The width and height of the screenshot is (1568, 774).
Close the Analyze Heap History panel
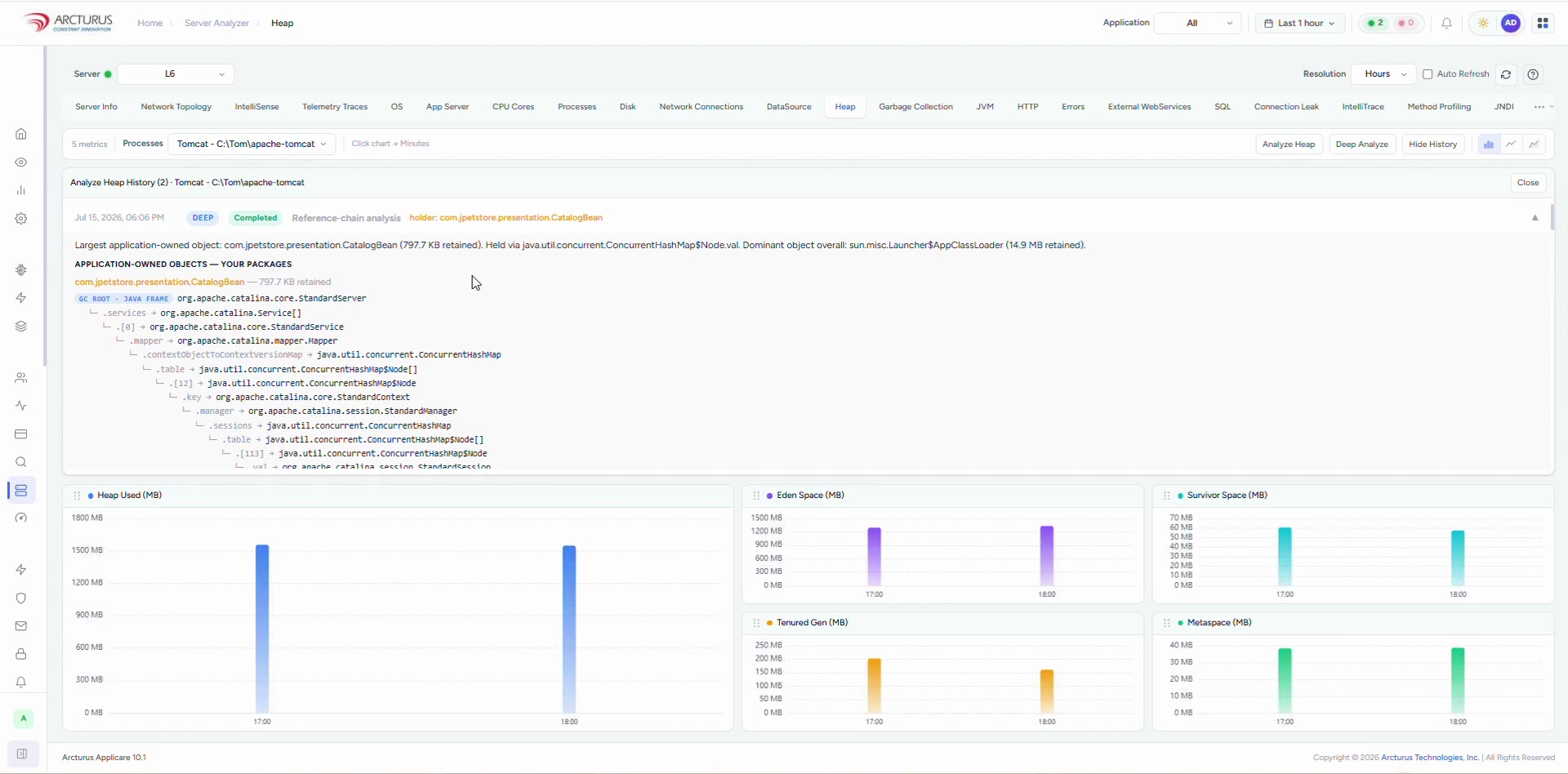tap(1528, 183)
